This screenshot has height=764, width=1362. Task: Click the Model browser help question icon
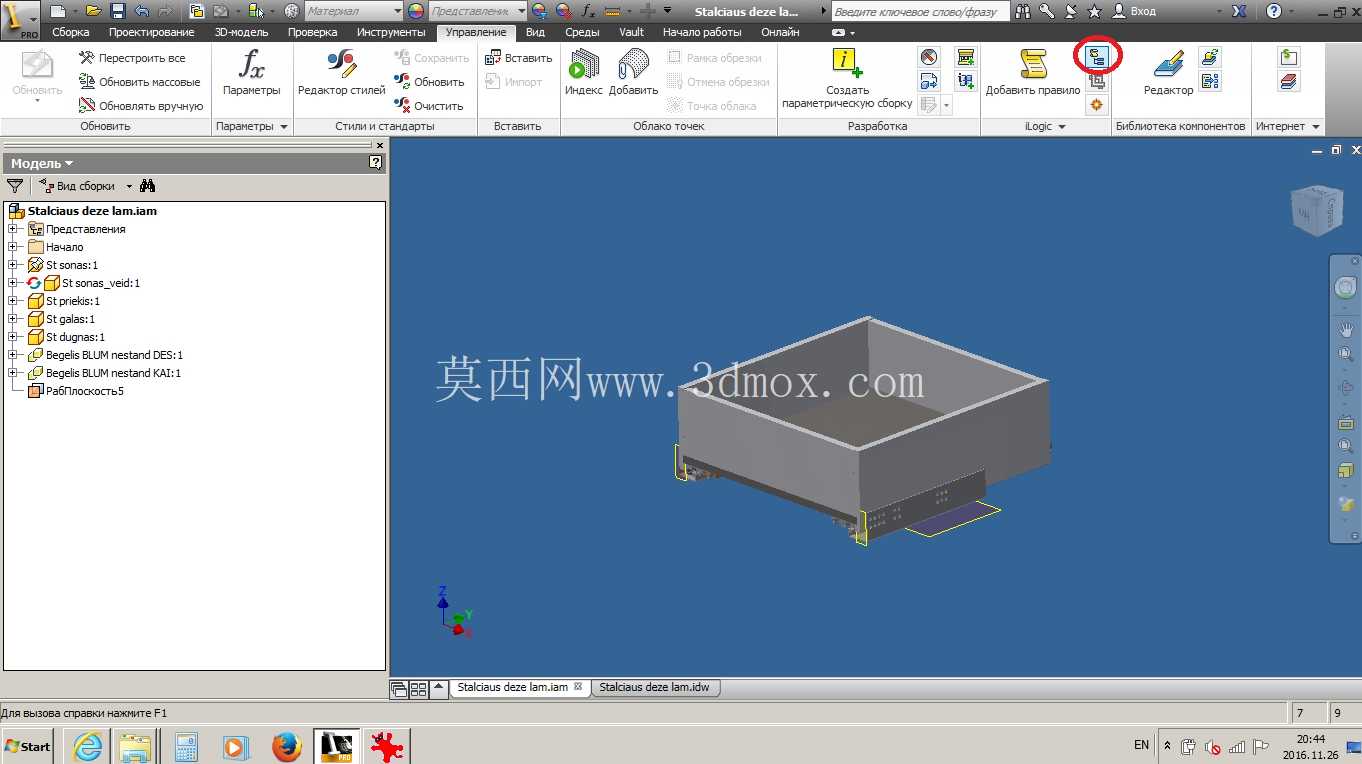tap(375, 162)
